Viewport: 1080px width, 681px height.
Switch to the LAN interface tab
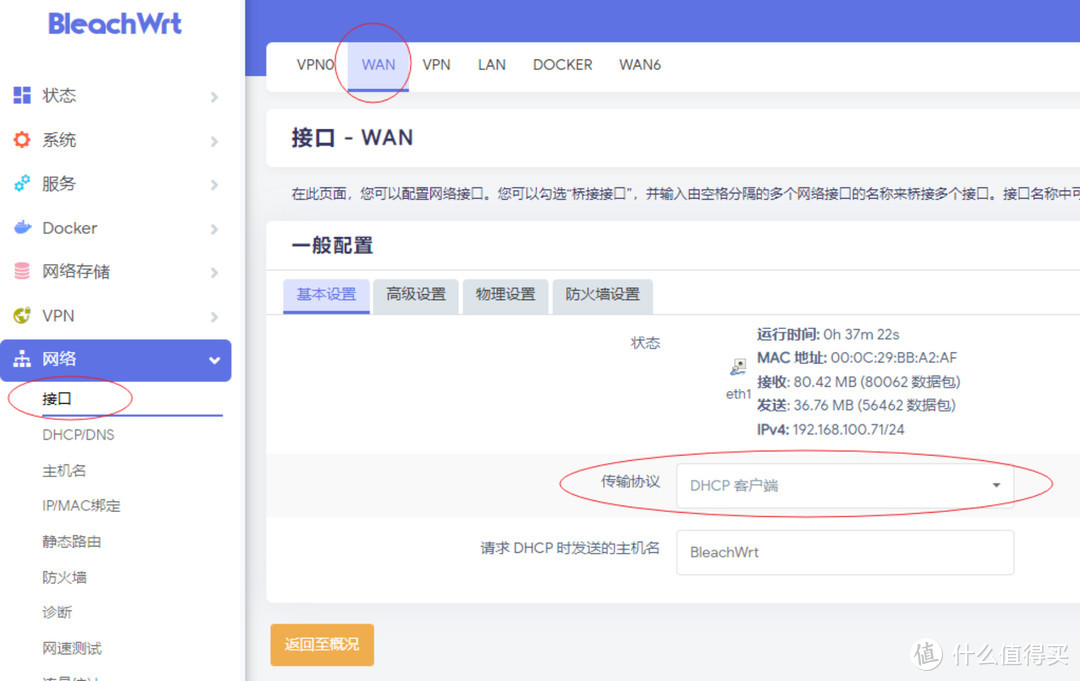pyautogui.click(x=491, y=64)
